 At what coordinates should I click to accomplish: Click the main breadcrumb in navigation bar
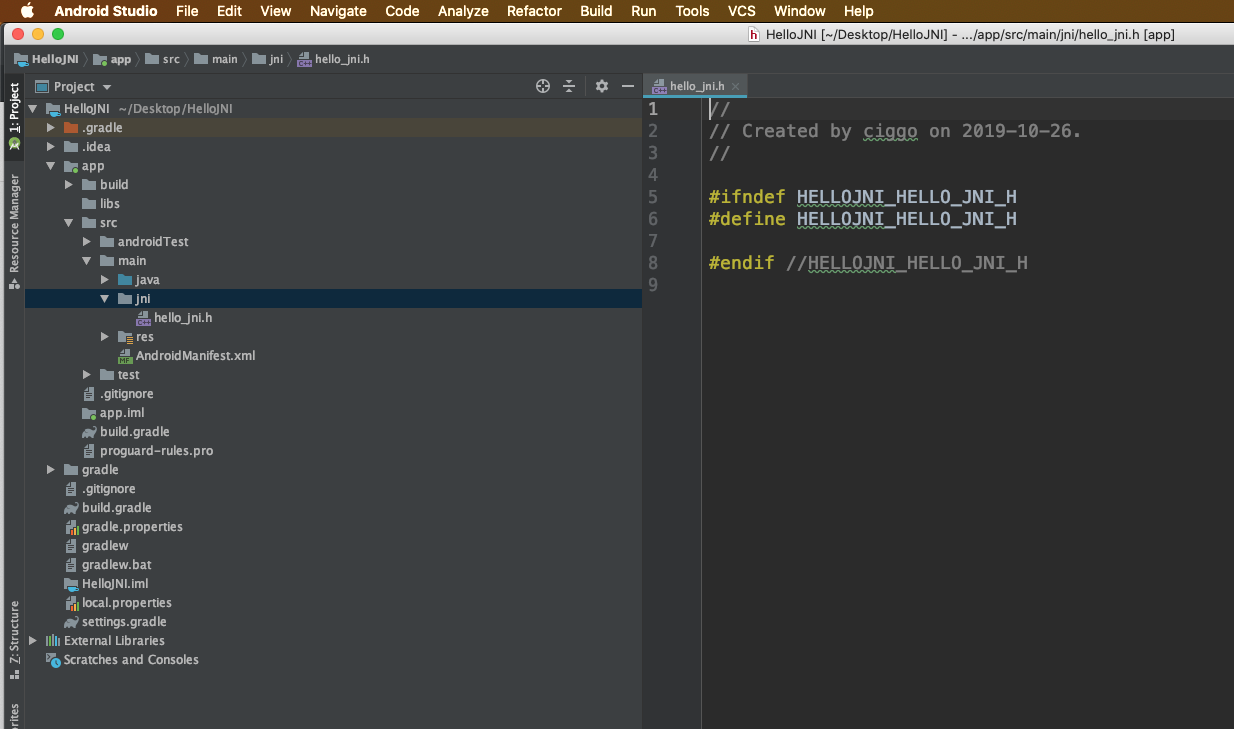(216, 59)
